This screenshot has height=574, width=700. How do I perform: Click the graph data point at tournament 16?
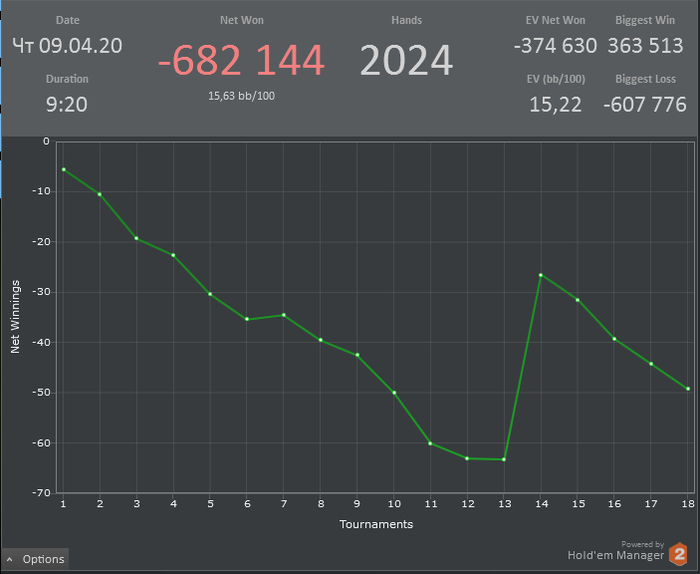pyautogui.click(x=614, y=339)
